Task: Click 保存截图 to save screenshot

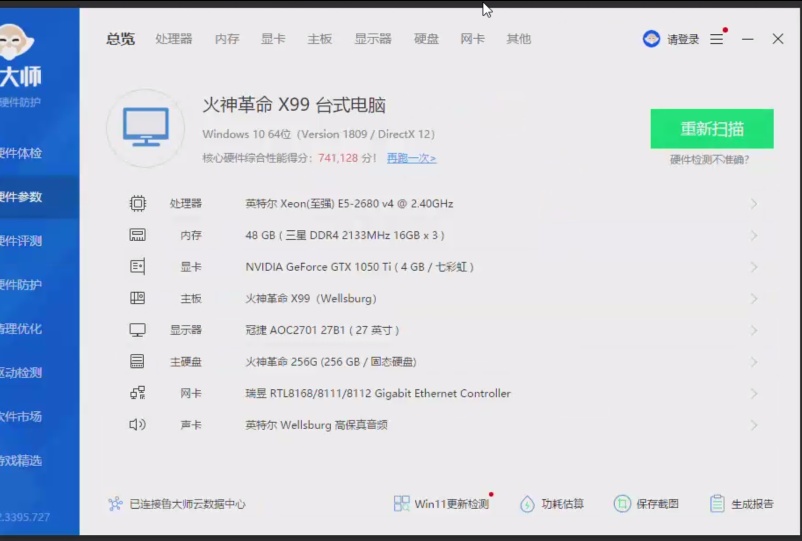Action: pyautogui.click(x=647, y=504)
